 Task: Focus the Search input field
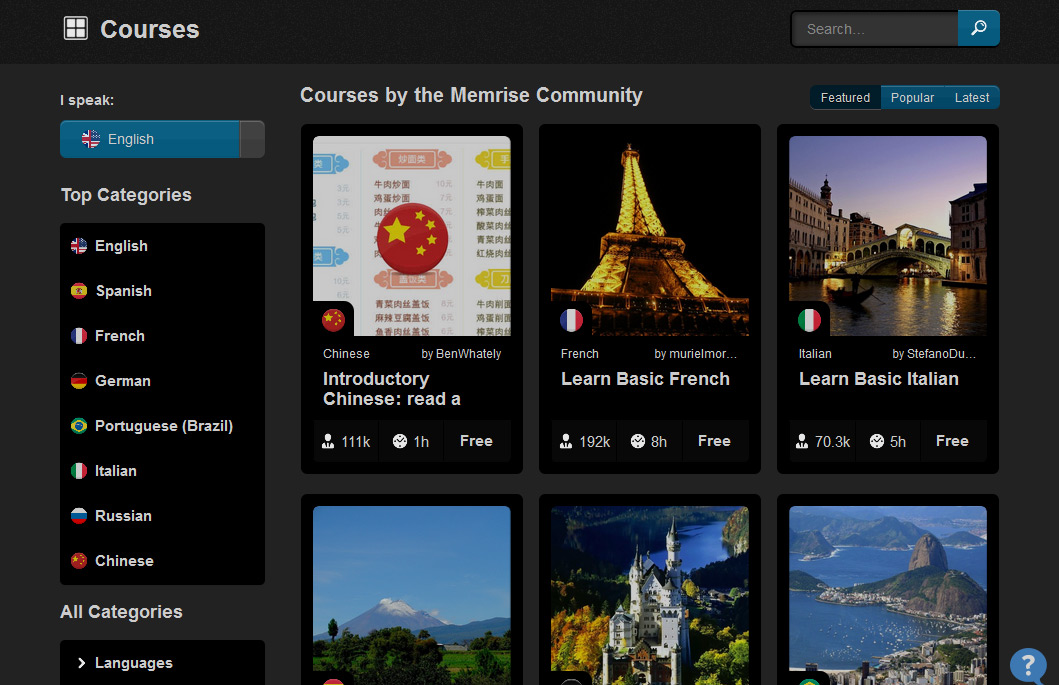[875, 29]
